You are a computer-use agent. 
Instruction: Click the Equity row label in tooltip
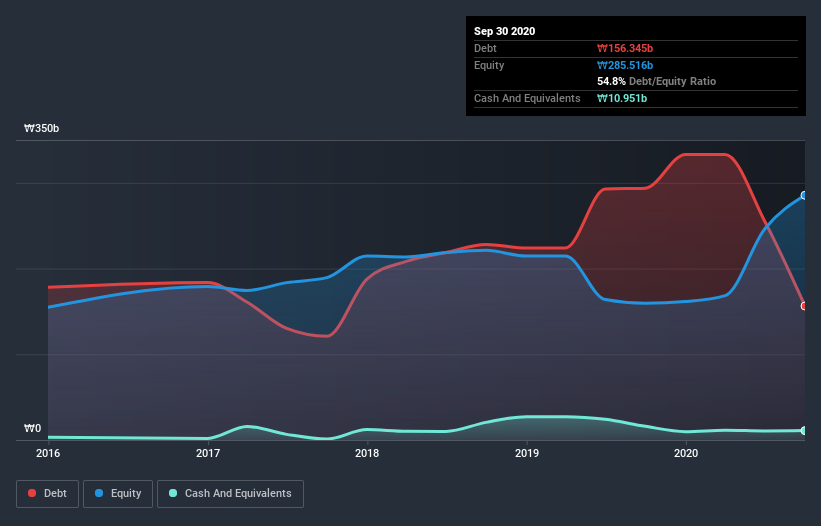(x=489, y=65)
